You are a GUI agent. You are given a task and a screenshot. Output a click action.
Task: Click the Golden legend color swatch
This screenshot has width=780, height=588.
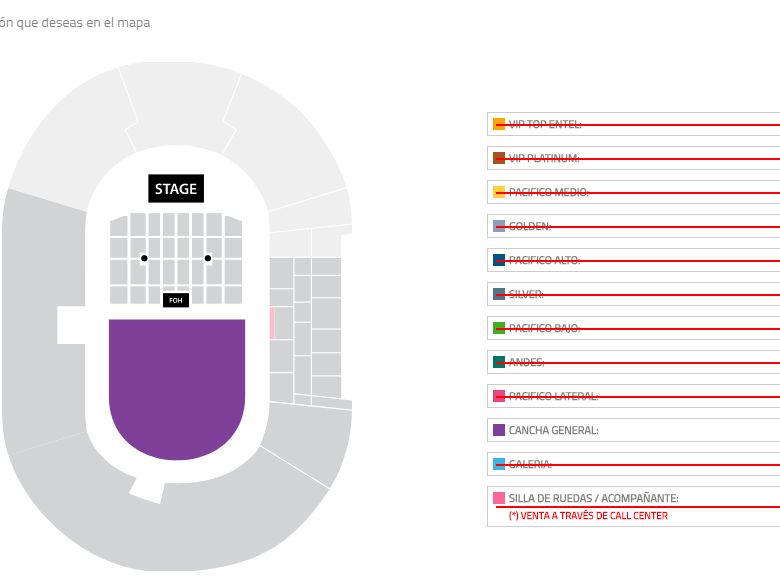point(499,226)
